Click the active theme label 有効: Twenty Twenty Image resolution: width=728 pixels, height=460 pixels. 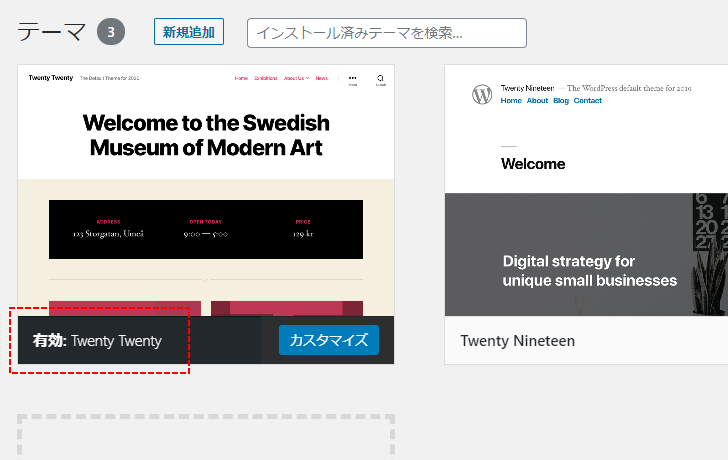97,341
